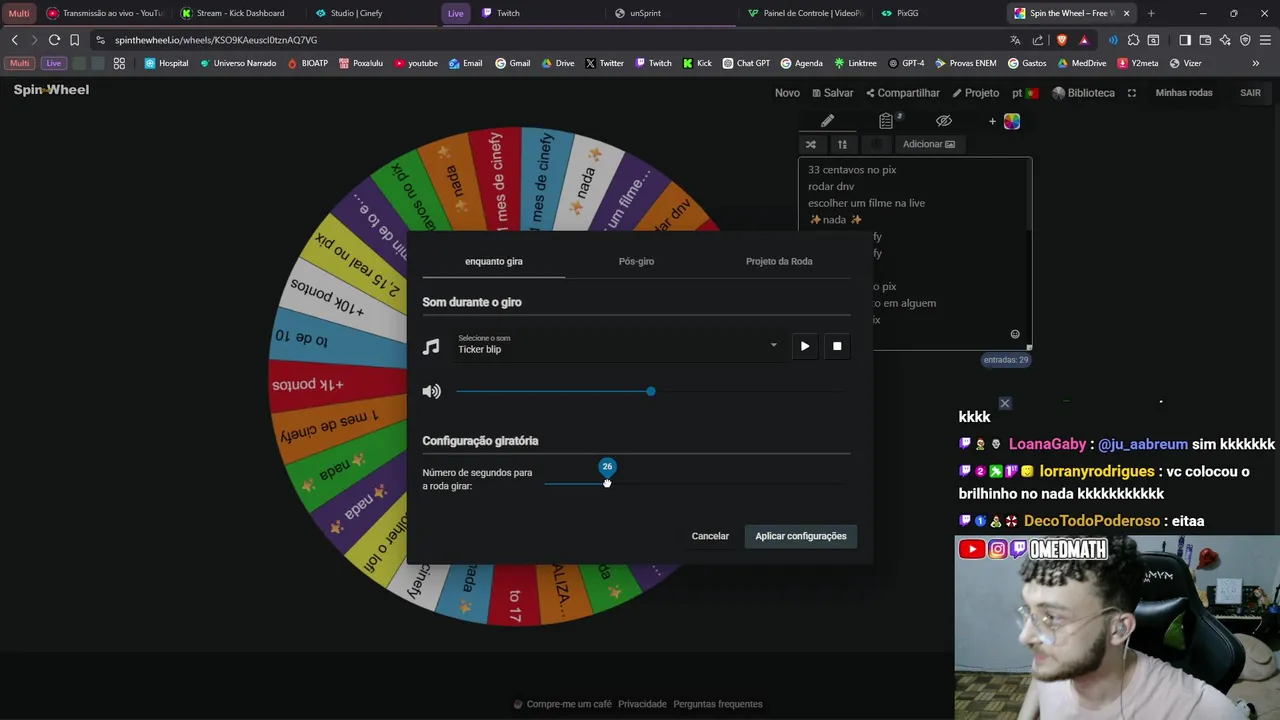Viewport: 1280px width, 720px height.
Task: Switch to the 'enquanto gira' tab
Action: coord(494,261)
